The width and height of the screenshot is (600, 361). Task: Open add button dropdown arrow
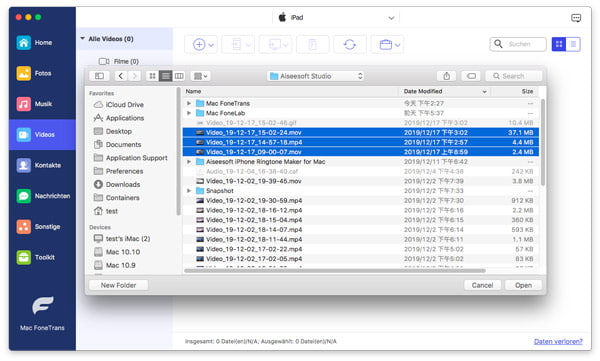coord(211,45)
